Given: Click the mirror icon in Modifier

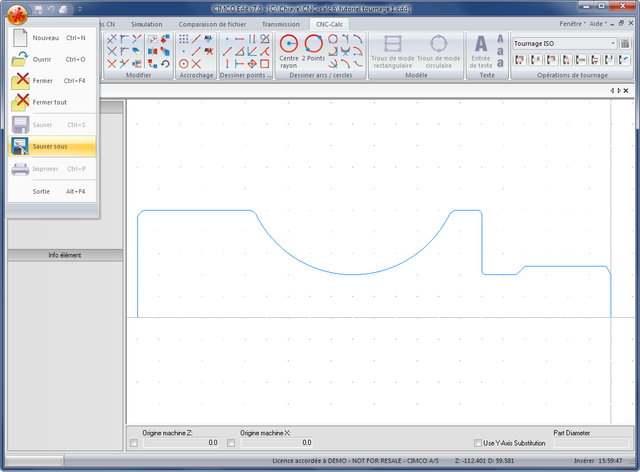Looking at the screenshot, I should click(x=152, y=51).
